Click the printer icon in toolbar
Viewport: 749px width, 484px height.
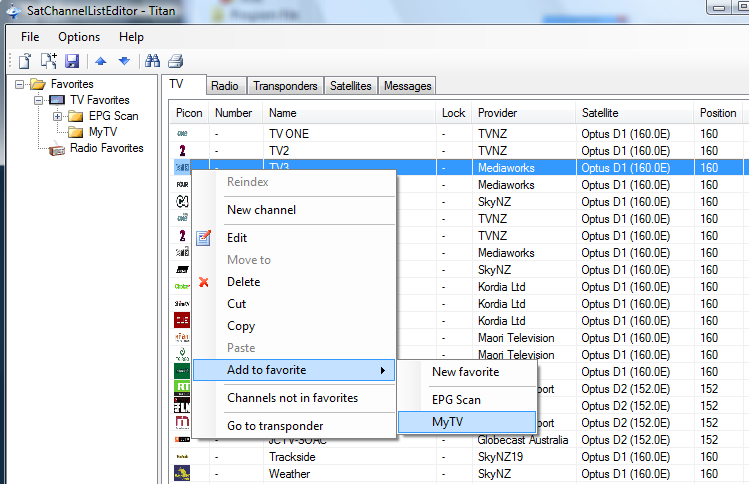coord(175,61)
